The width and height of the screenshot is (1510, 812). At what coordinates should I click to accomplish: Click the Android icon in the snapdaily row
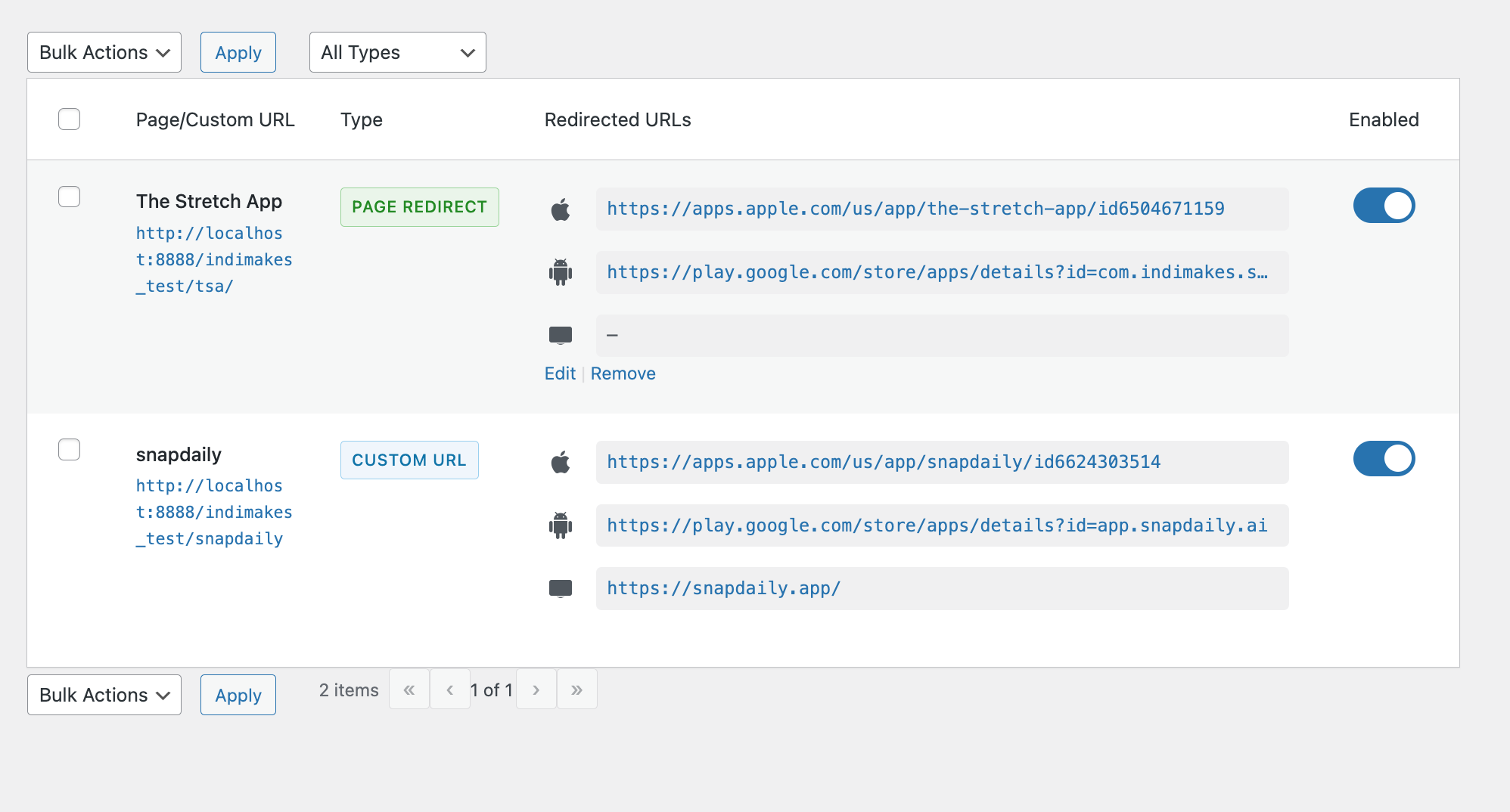point(561,525)
